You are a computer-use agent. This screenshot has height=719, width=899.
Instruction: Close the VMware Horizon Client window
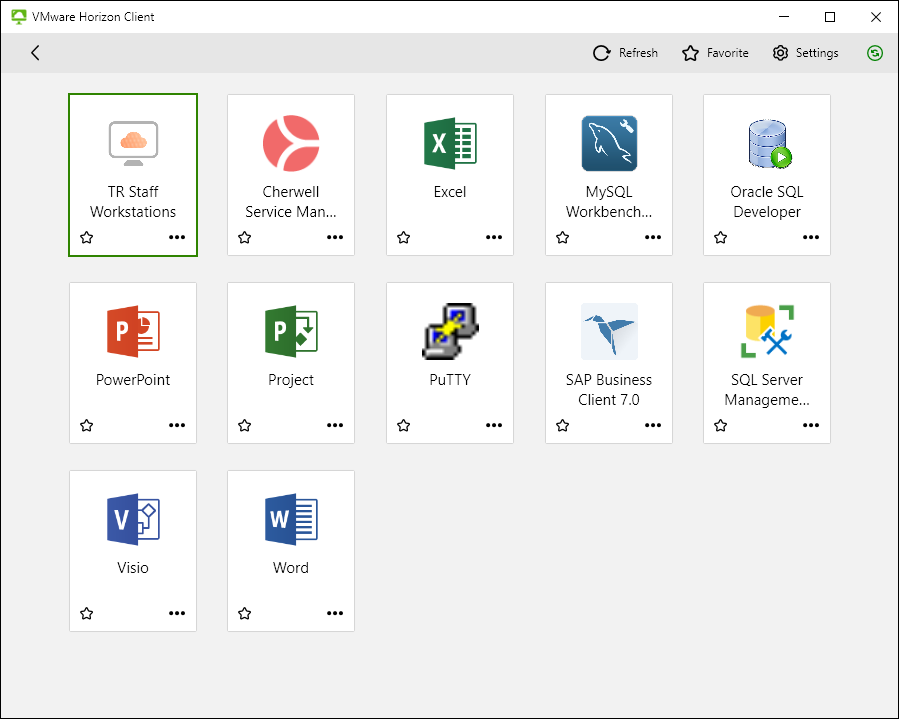[x=875, y=17]
